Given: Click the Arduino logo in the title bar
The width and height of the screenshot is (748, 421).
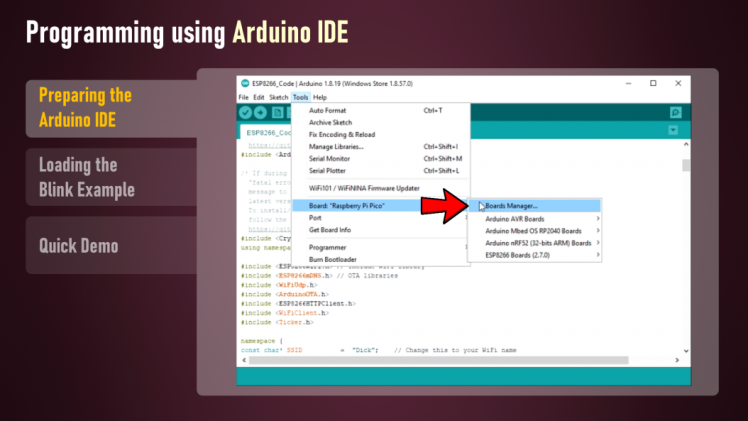Looking at the screenshot, I should [x=245, y=83].
